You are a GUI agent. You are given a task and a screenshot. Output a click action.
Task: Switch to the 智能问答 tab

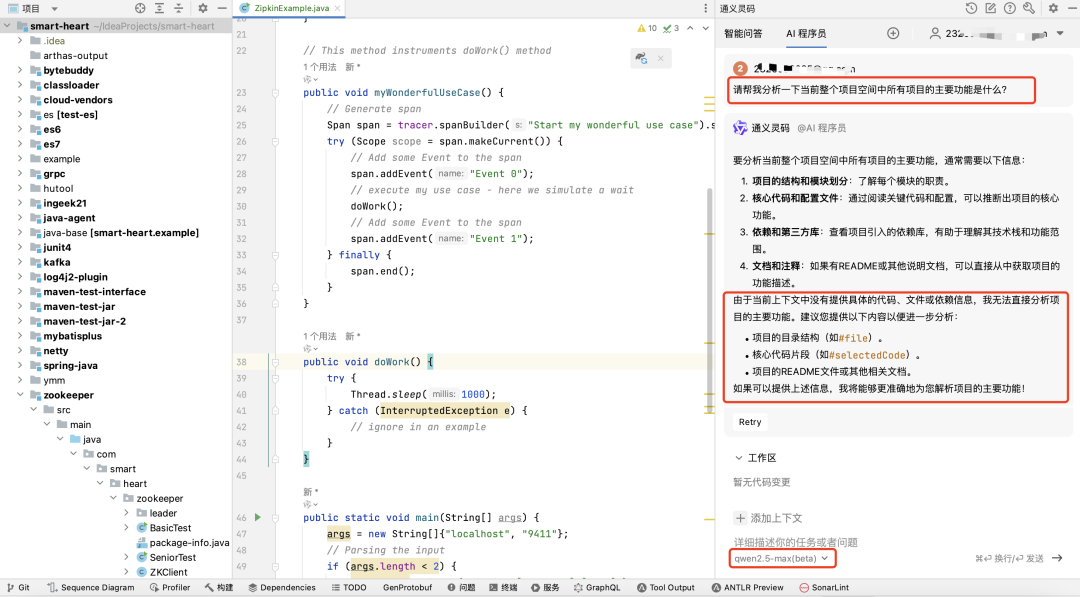coord(743,33)
